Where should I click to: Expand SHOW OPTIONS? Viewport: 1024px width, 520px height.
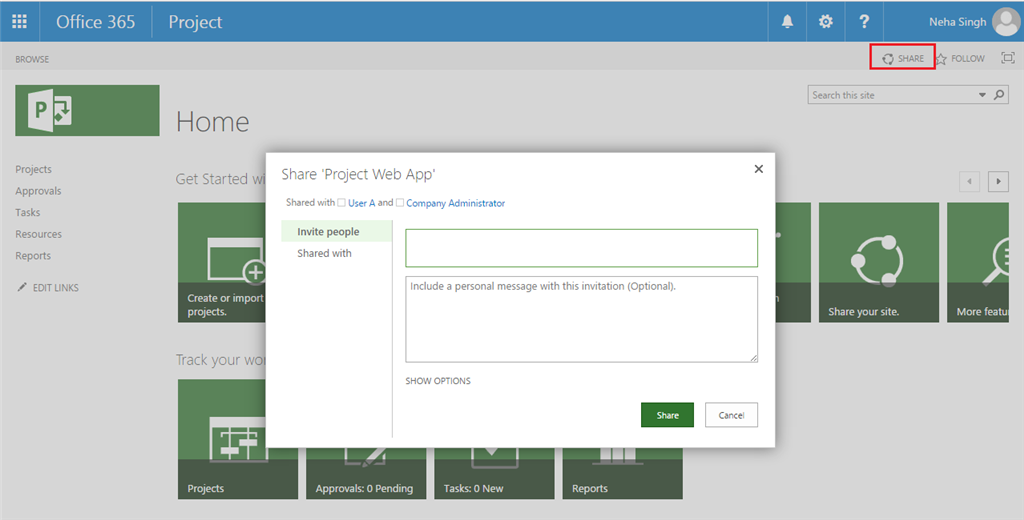pyautogui.click(x=438, y=381)
